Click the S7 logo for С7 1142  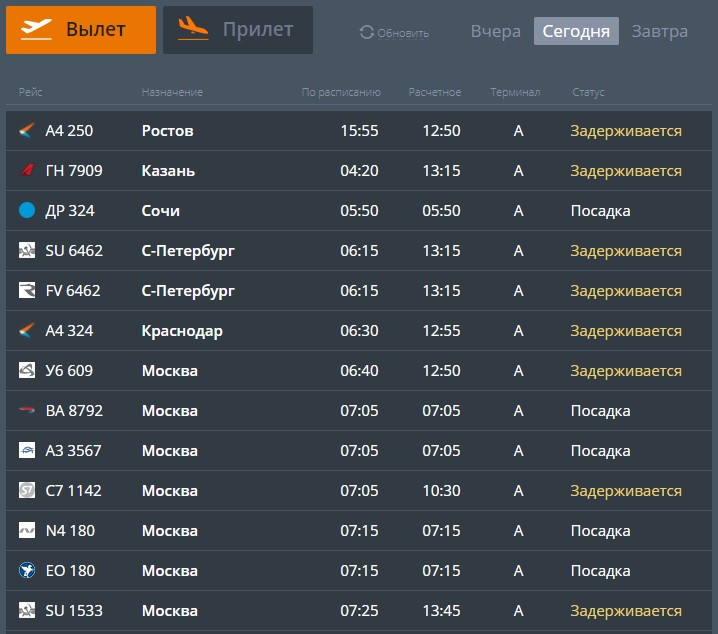point(27,490)
